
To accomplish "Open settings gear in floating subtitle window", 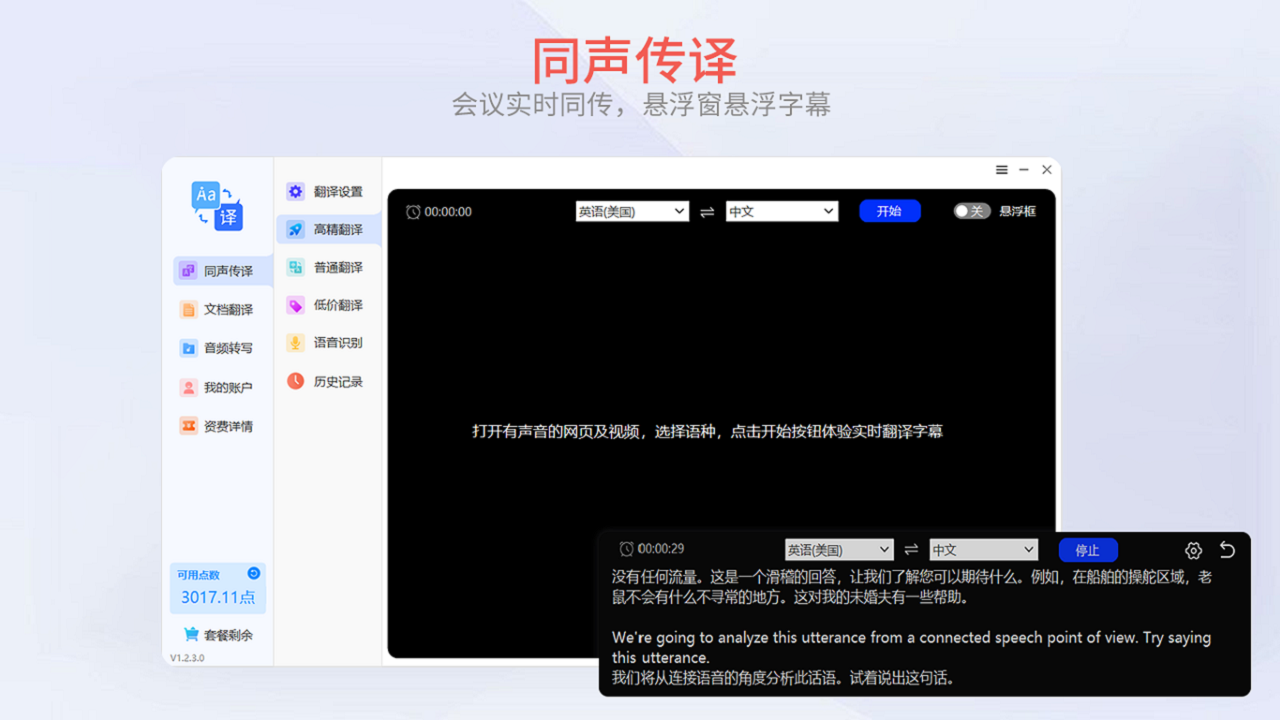I will click(x=1193, y=550).
